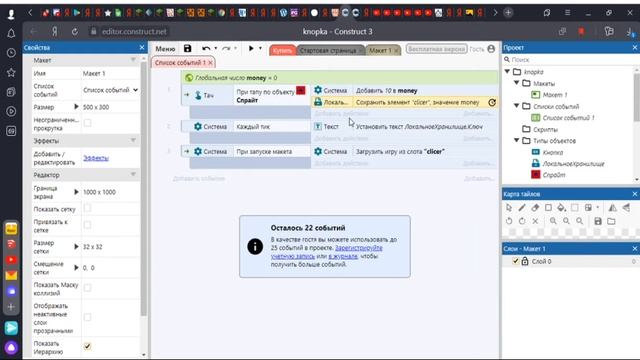640x360 pixels.
Task: Switch to the Макет 1 tab
Action: [x=380, y=51]
